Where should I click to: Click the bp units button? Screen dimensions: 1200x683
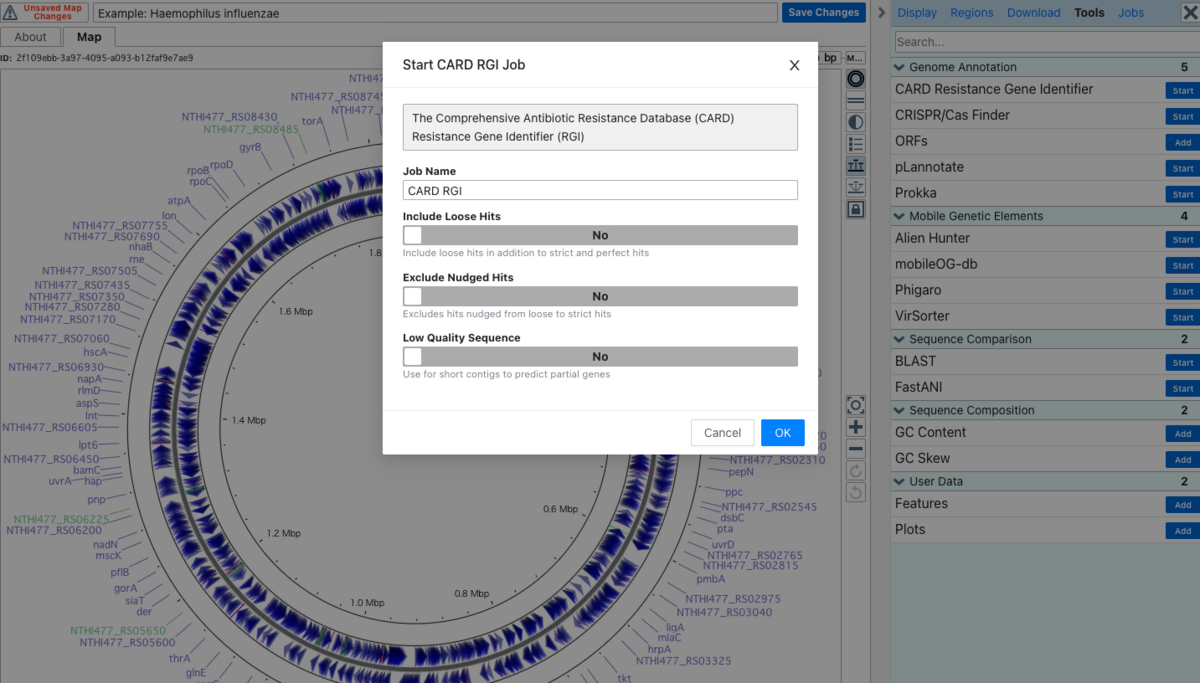click(x=830, y=58)
